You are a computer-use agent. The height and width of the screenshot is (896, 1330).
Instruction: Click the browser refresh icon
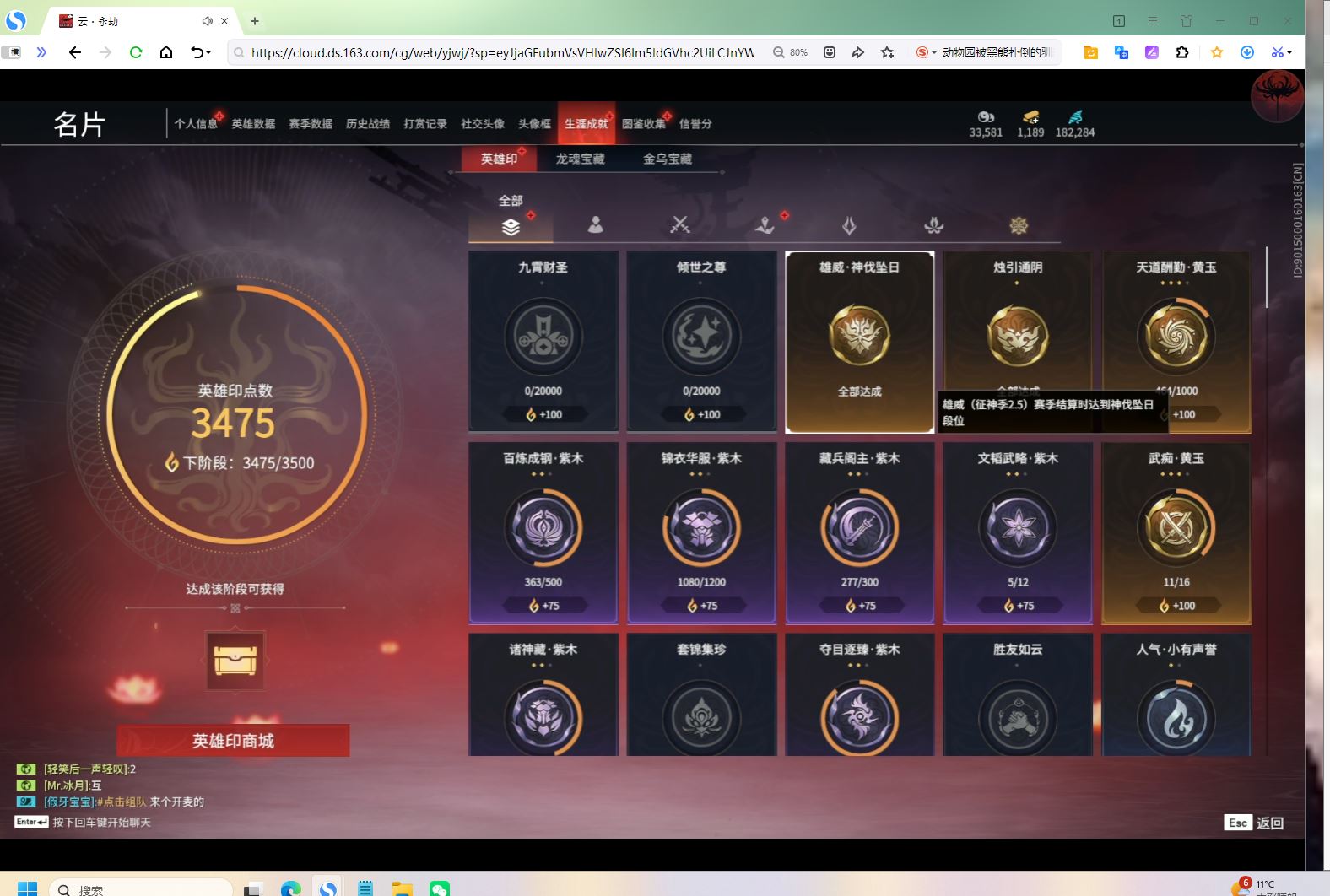pos(135,52)
